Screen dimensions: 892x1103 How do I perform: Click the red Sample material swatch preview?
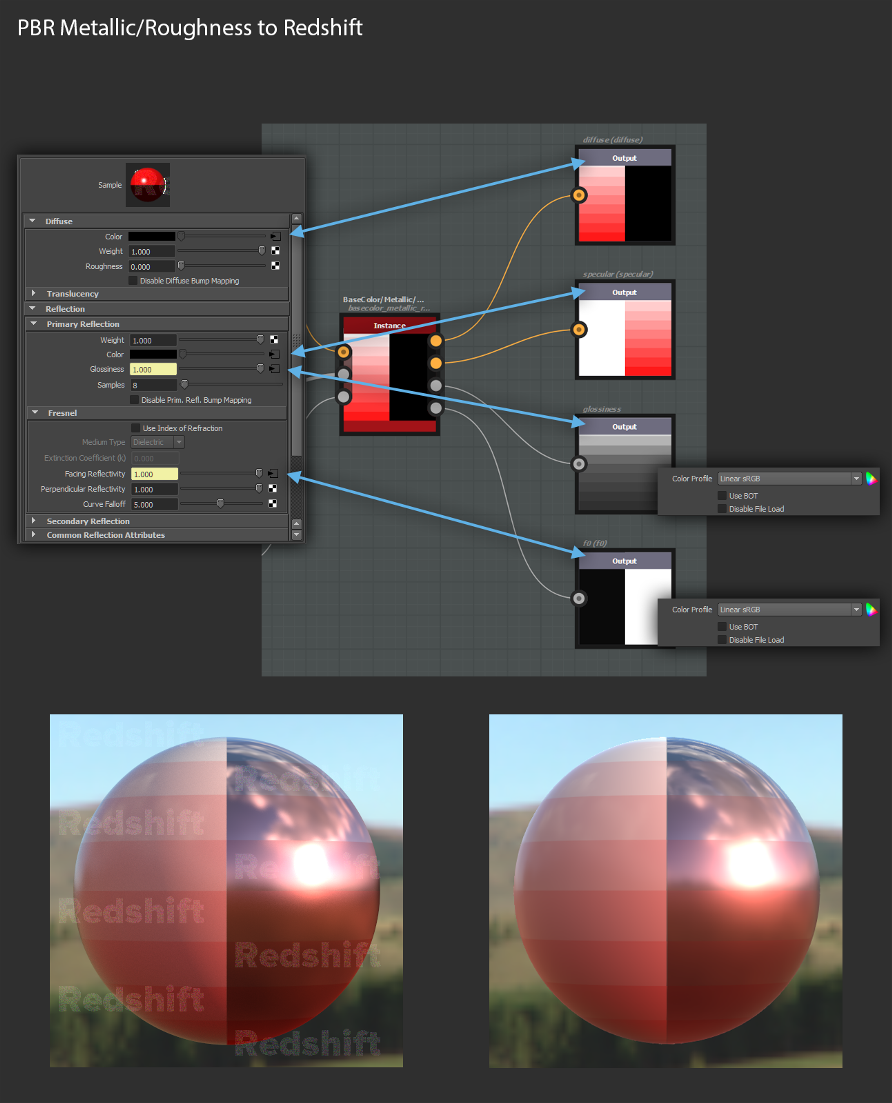[148, 184]
